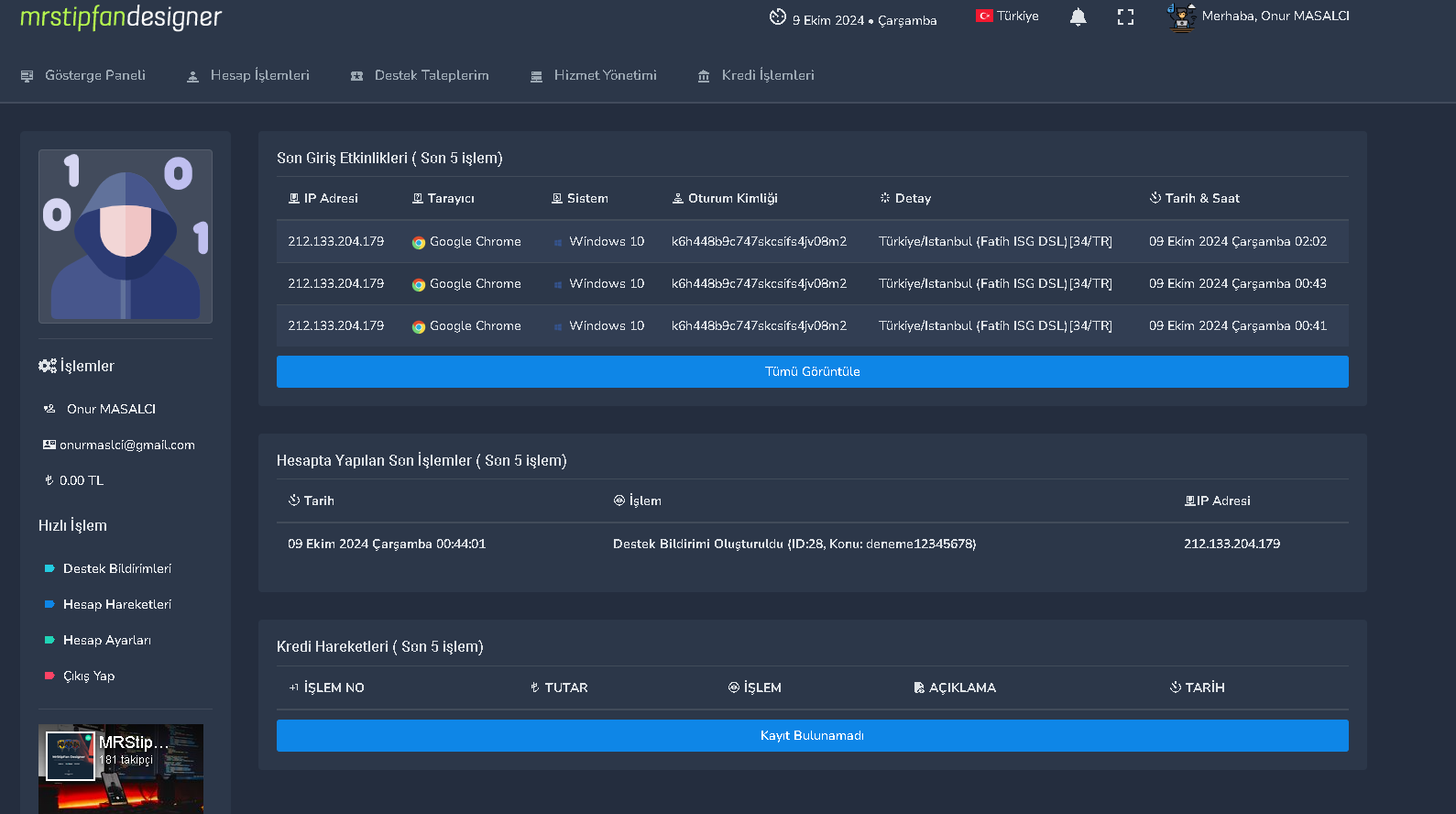This screenshot has width=1456, height=814.
Task: Click the İŞLEM NO column header
Action: point(326,687)
